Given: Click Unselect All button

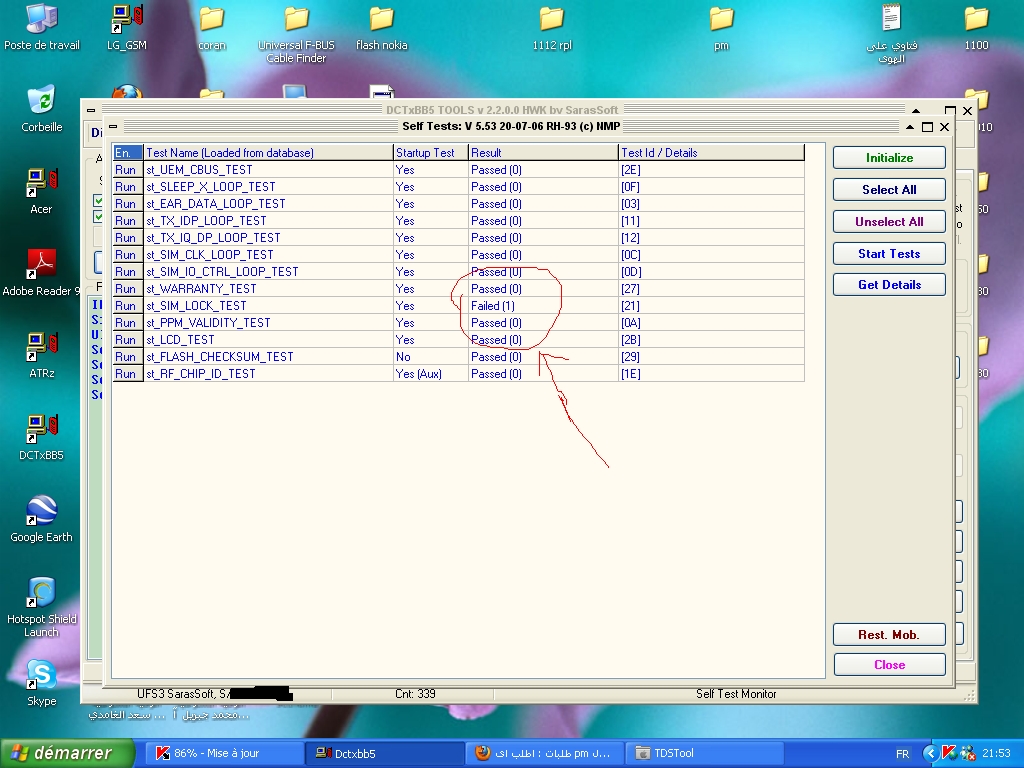Looking at the screenshot, I should point(889,221).
